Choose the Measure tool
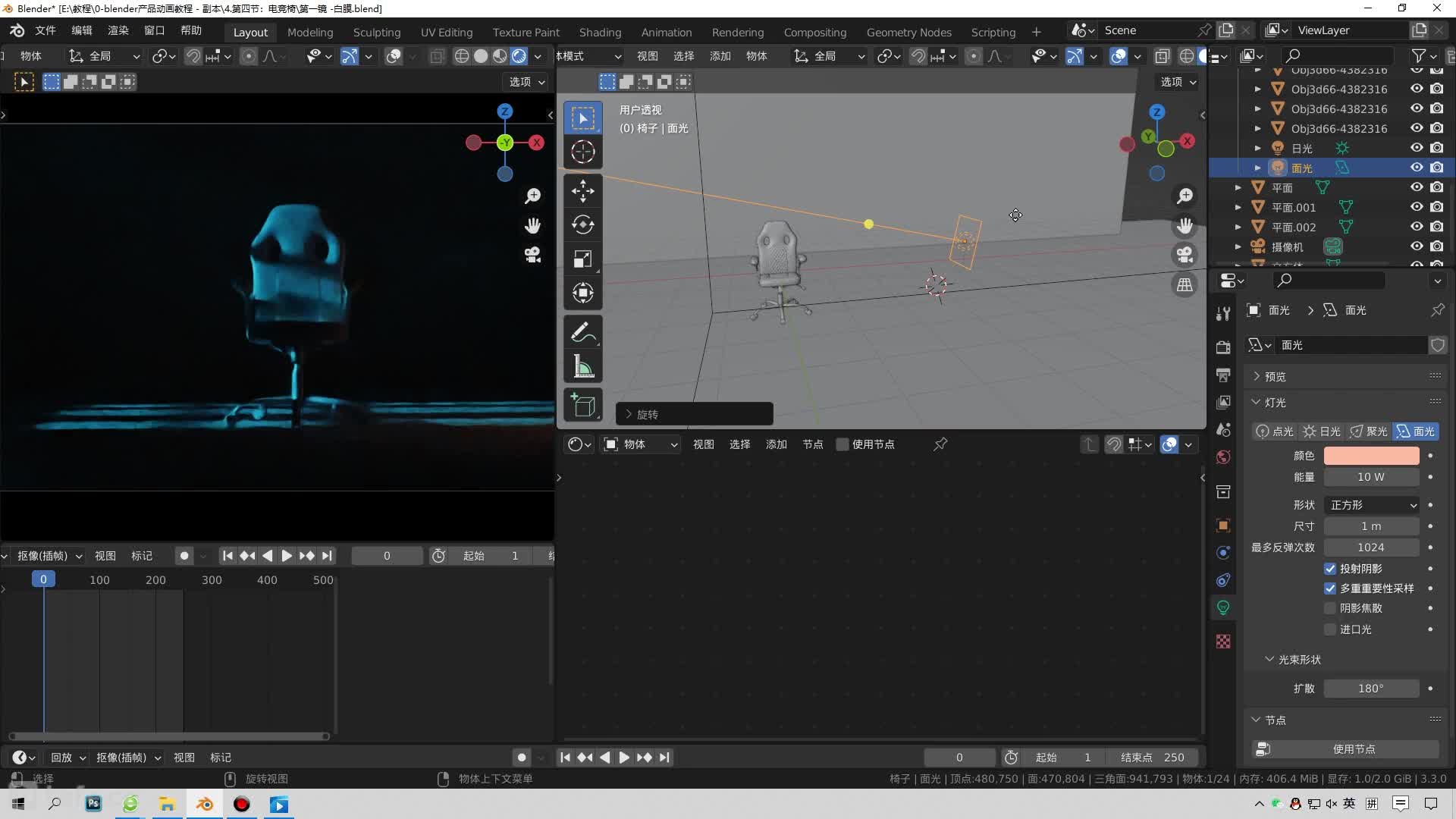 582,366
